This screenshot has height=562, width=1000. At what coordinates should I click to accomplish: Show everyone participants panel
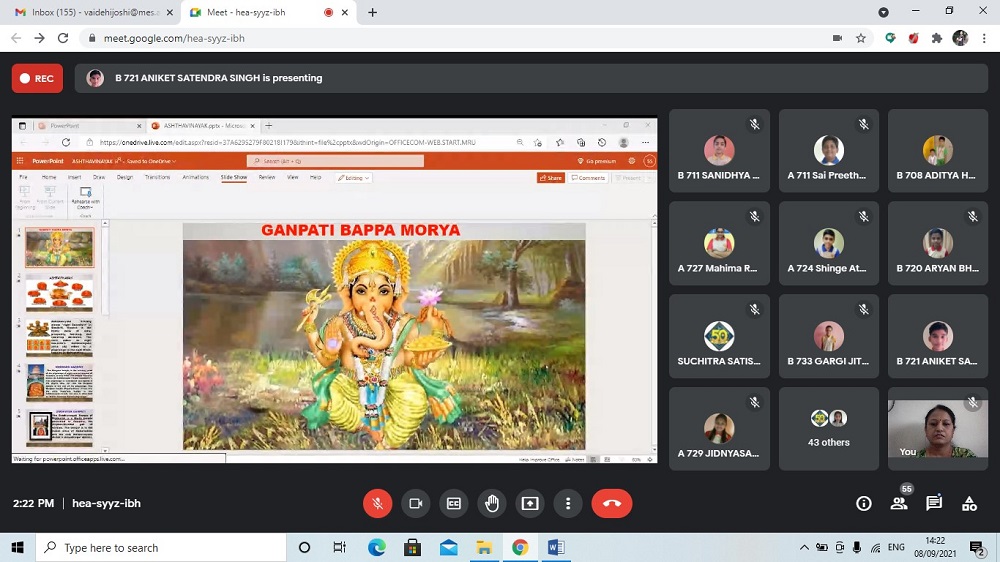(899, 504)
